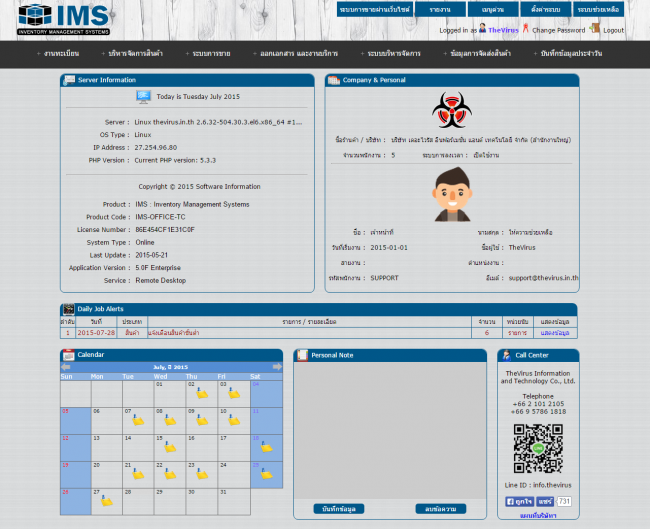The image size is (650, 529).
Task: Click the LINE QR code image
Action: tap(538, 448)
